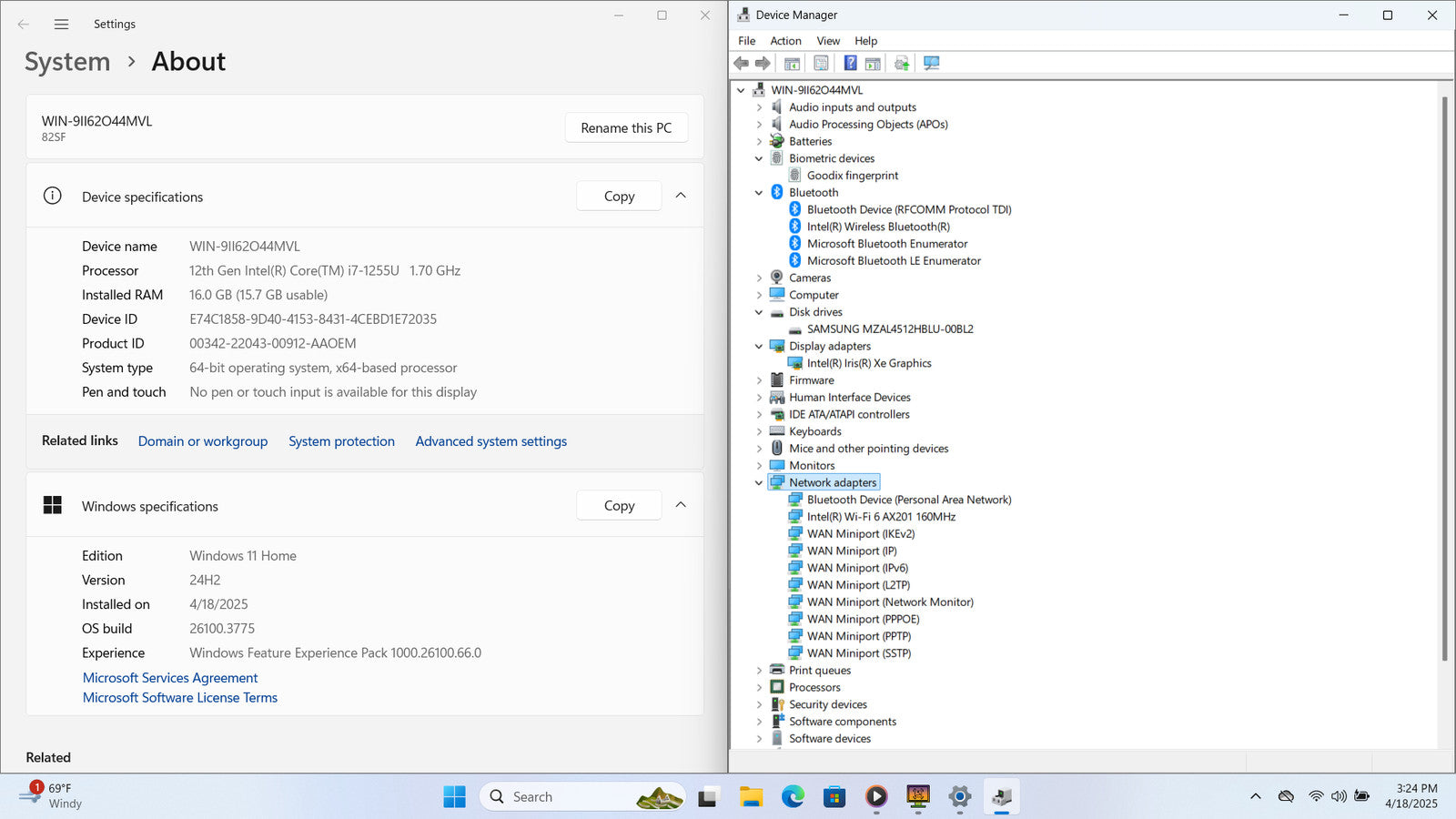The width and height of the screenshot is (1456, 819).
Task: Click the blue Help question mark icon
Action: click(850, 63)
